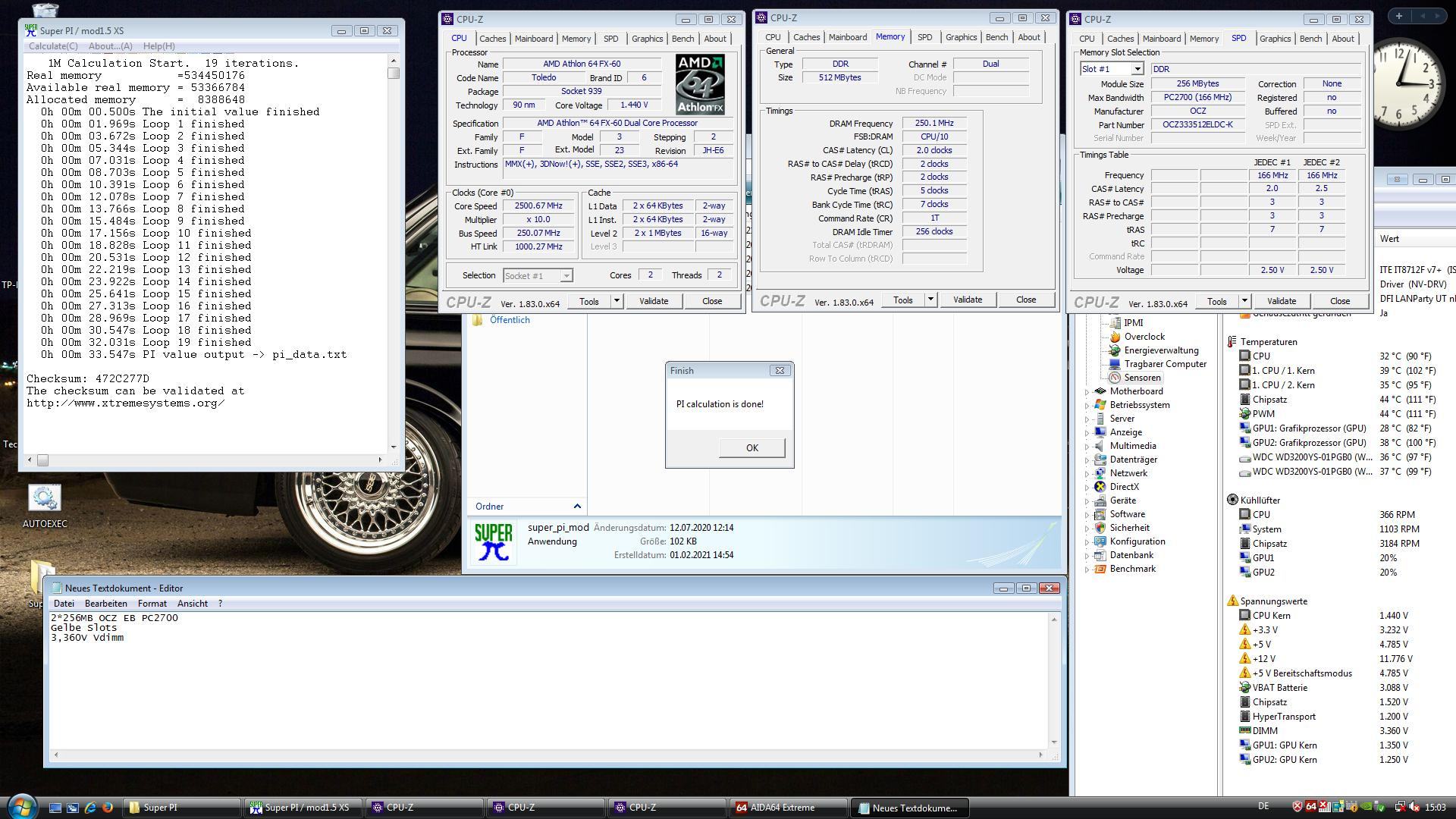Image resolution: width=1456 pixels, height=819 pixels.
Task: Click Validate in CPU-Z SPD window
Action: (1282, 301)
